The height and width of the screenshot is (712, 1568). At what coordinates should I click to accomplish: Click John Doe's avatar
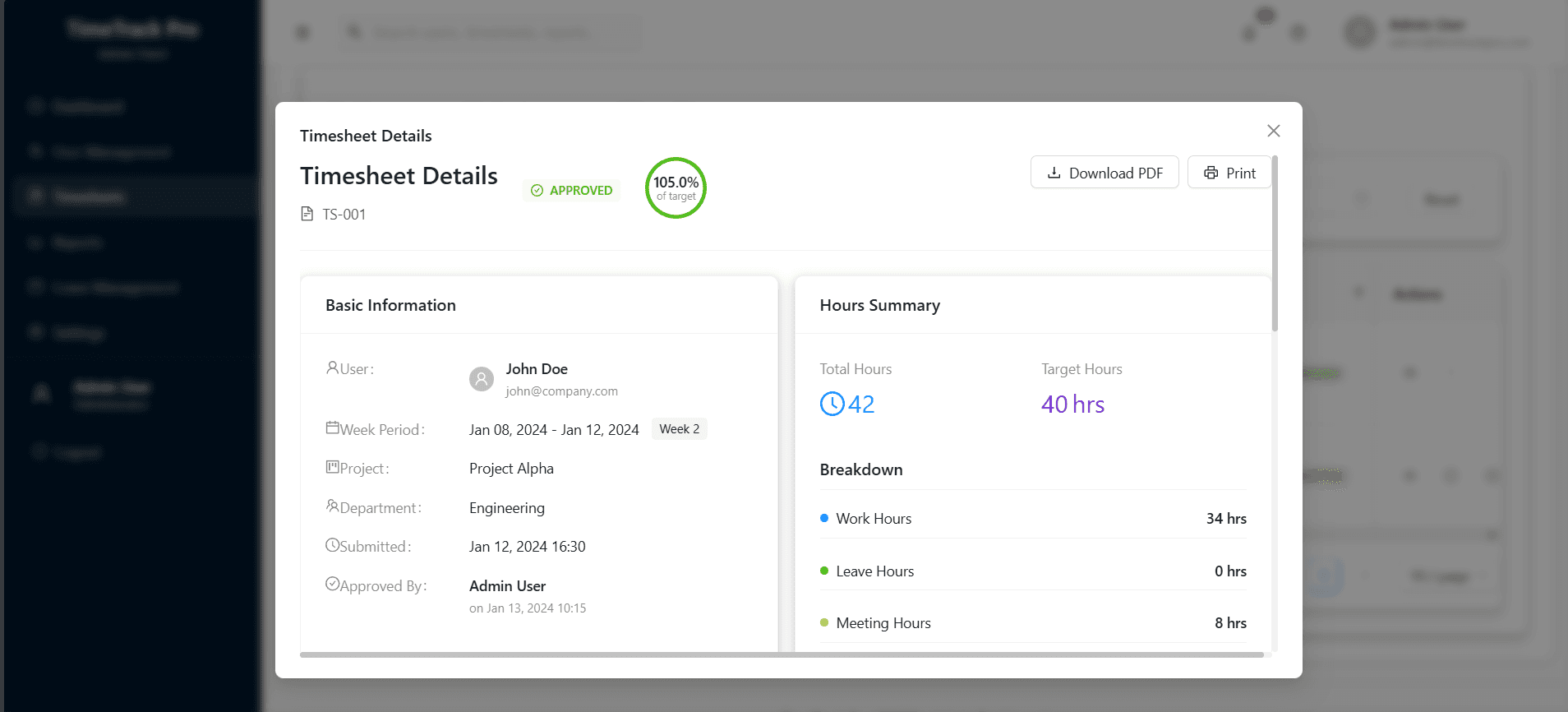(482, 379)
